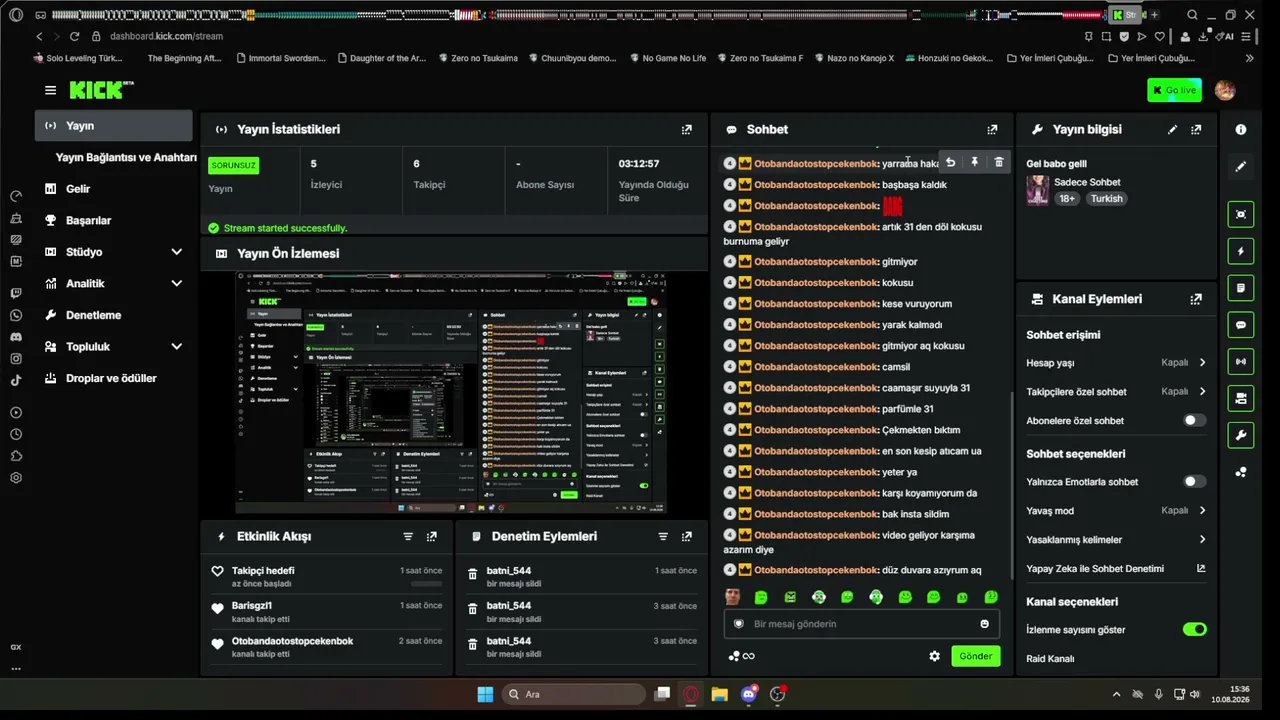Click the chat bubble icon in right rail
Screen dimensions: 1280x720
coord(1241,325)
